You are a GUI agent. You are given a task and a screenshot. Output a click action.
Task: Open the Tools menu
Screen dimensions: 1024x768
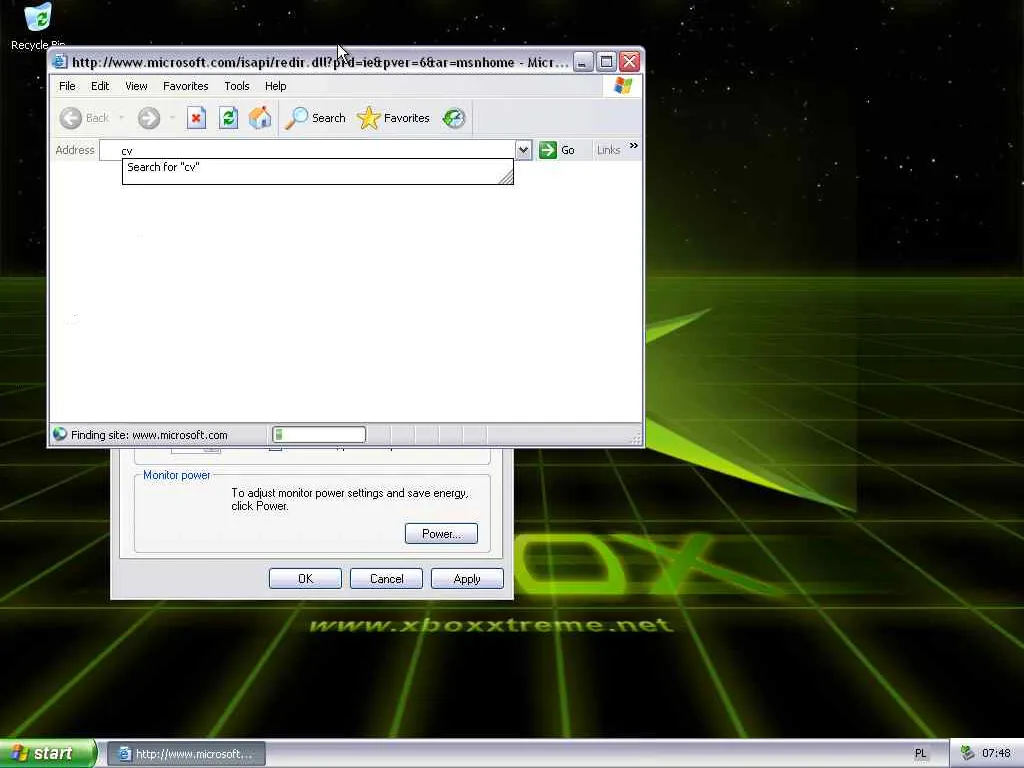pyautogui.click(x=236, y=86)
